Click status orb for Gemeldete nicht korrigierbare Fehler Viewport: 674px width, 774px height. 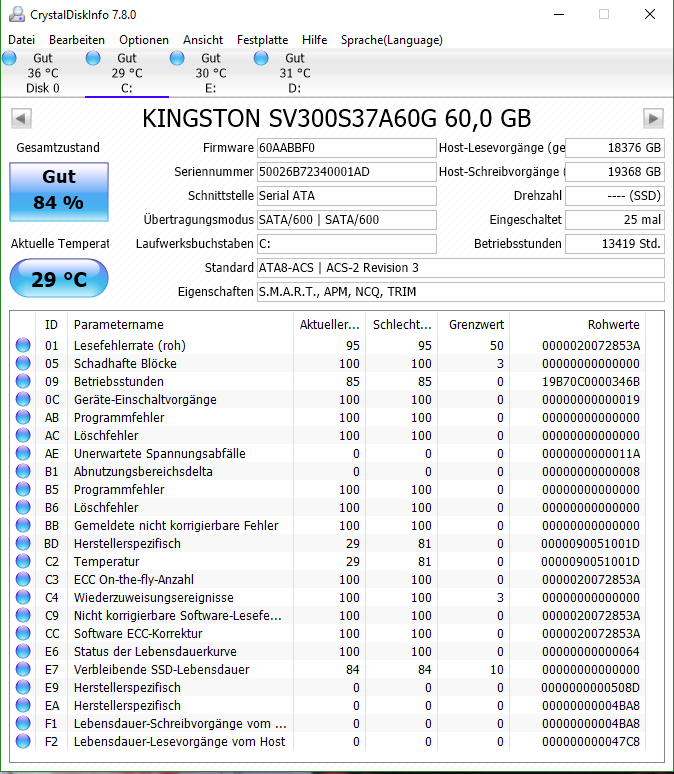coord(23,525)
